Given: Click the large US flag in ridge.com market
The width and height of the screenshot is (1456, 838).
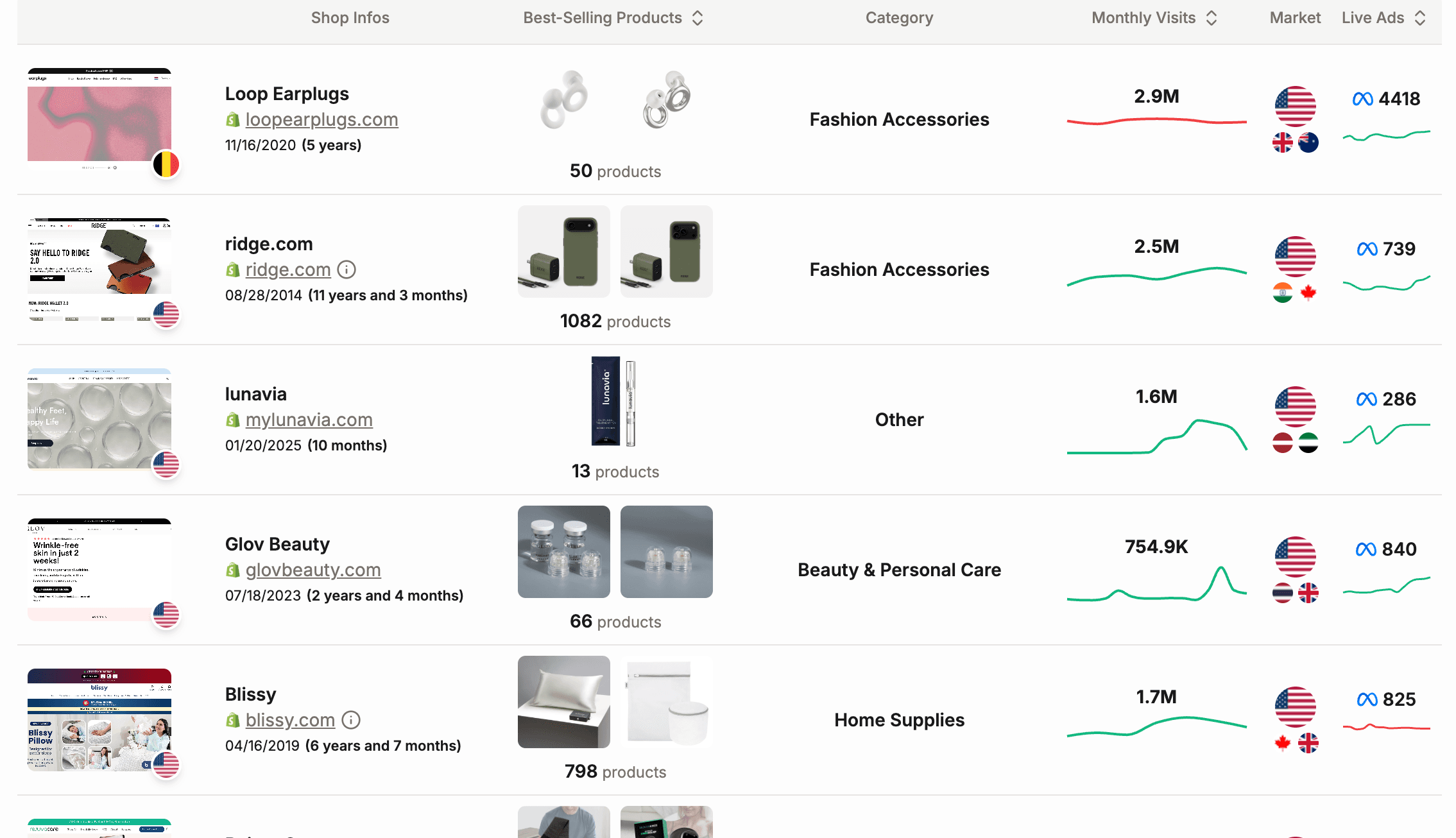Looking at the screenshot, I should tap(1295, 257).
